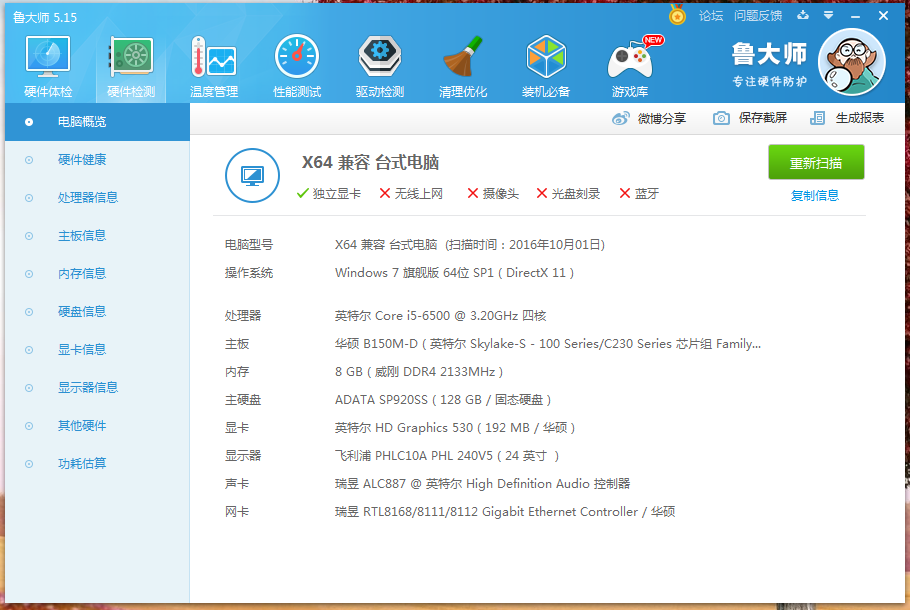Click the 操作系统 label
Screen dimensions: 910x610
coord(249,273)
